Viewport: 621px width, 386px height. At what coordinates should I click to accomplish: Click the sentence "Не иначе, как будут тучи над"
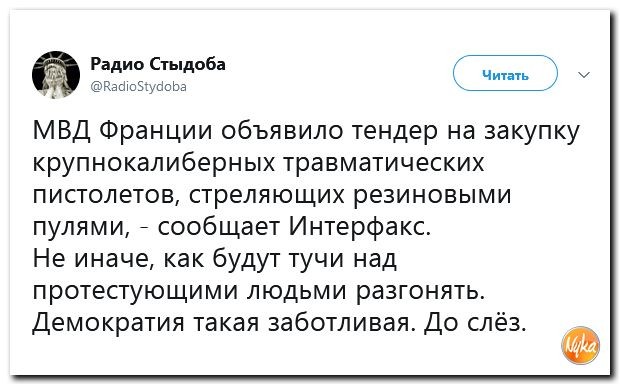215,260
